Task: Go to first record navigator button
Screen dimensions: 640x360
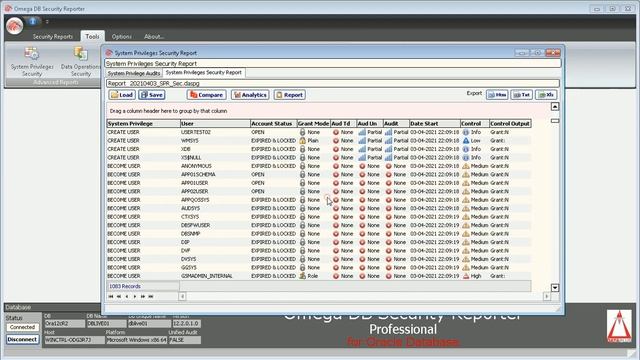Action: tap(111, 296)
